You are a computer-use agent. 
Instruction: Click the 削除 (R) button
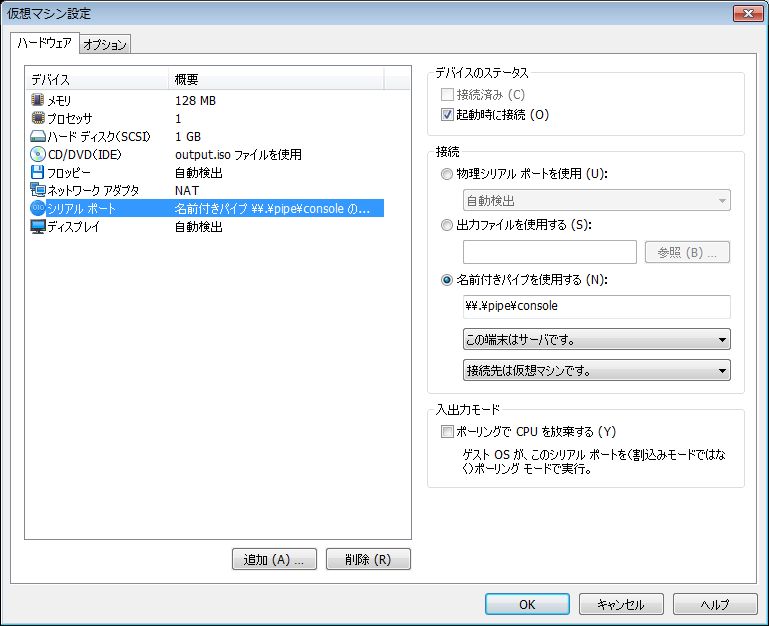tap(368, 559)
